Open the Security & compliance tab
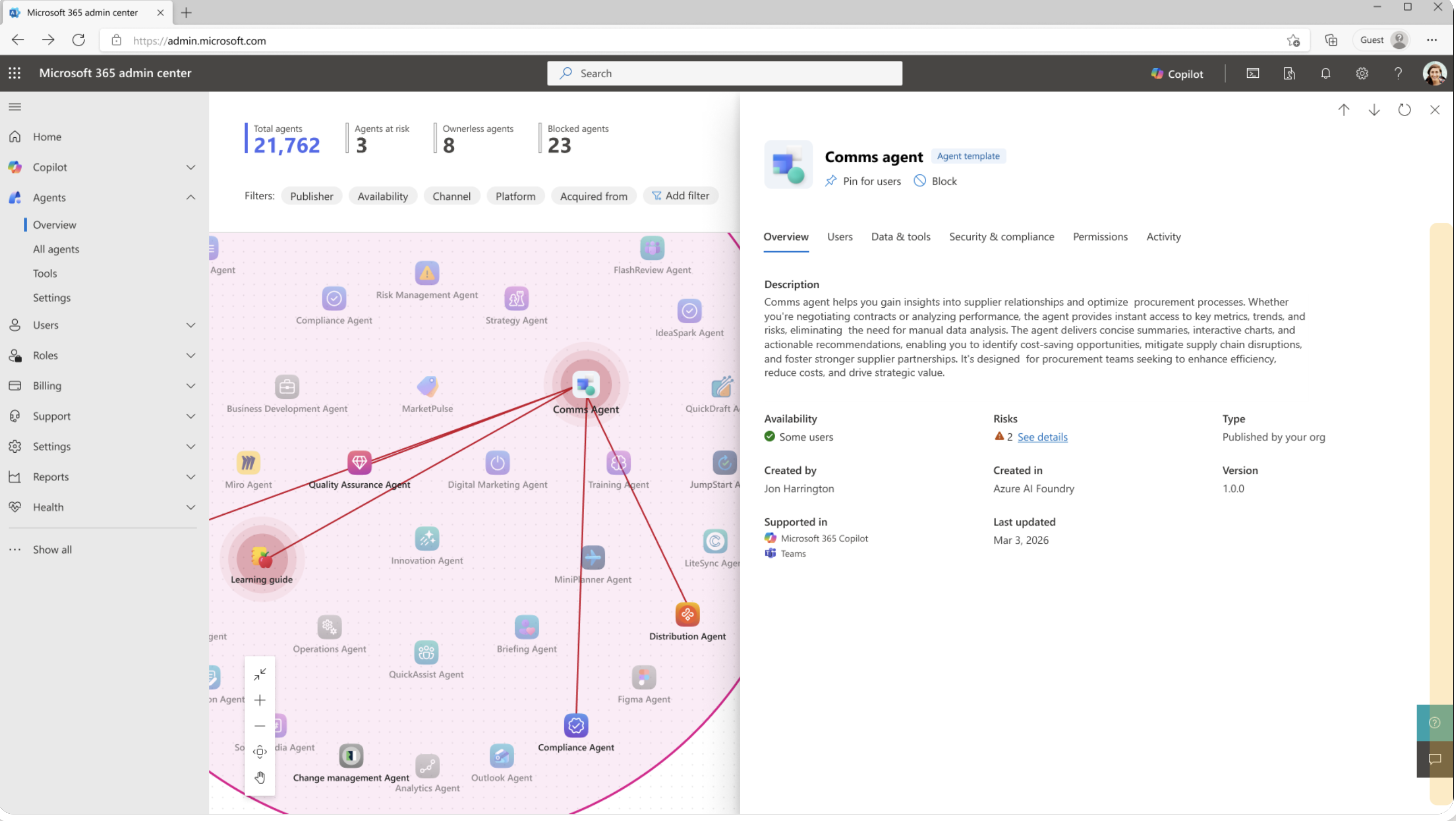Viewport: 1456px width, 821px height. (1002, 237)
